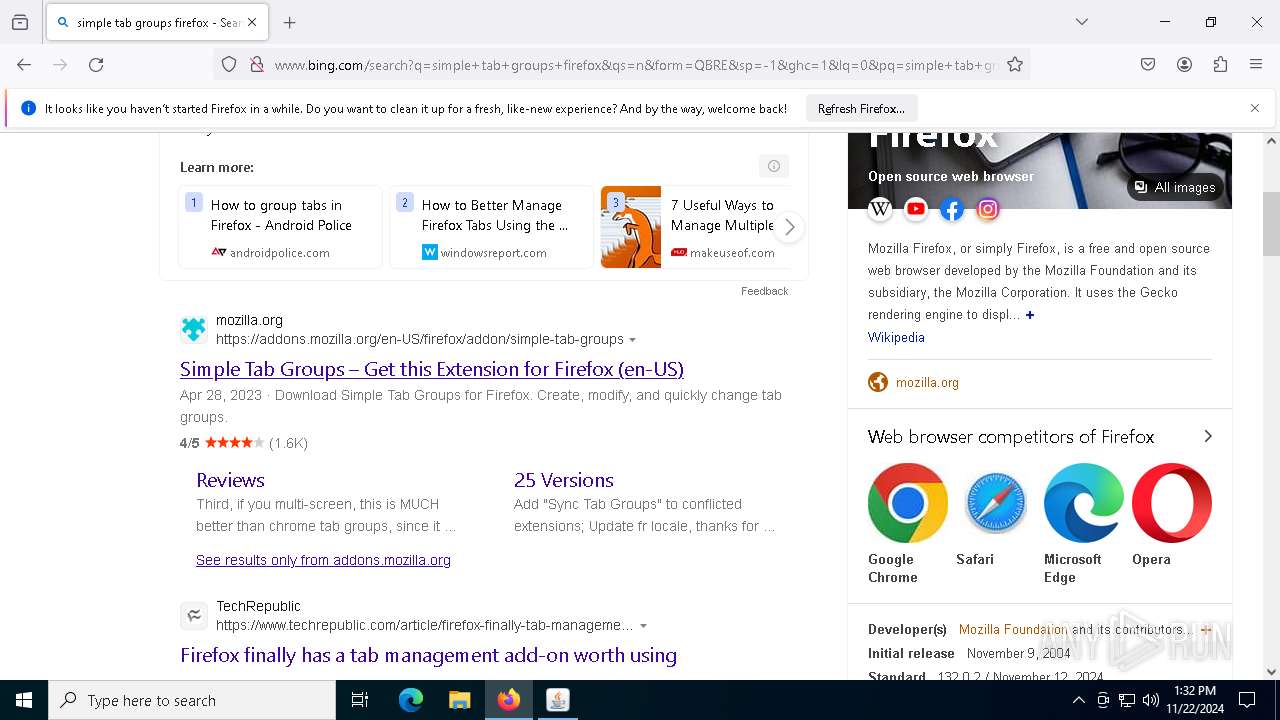1280x720 pixels.
Task: Click Firefox icon in the taskbar
Action: point(508,700)
